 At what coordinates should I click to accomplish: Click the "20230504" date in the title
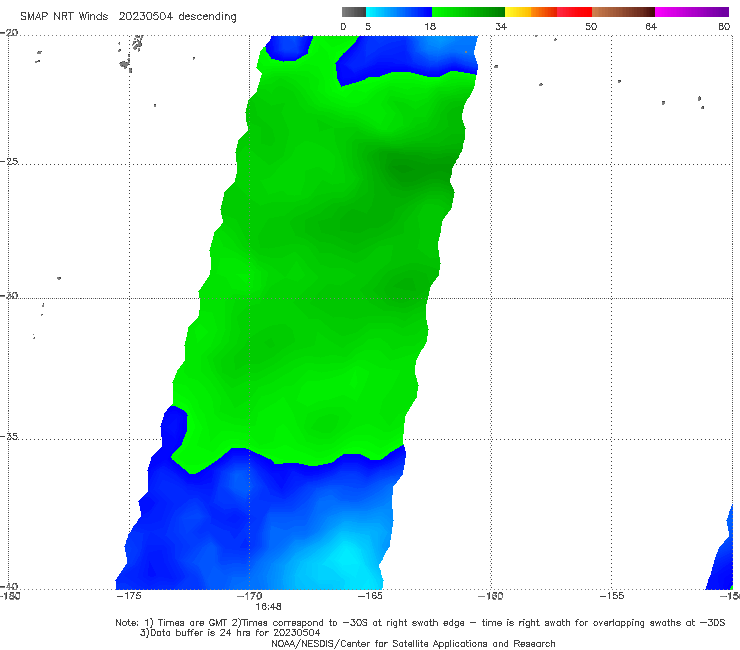(x=145, y=16)
